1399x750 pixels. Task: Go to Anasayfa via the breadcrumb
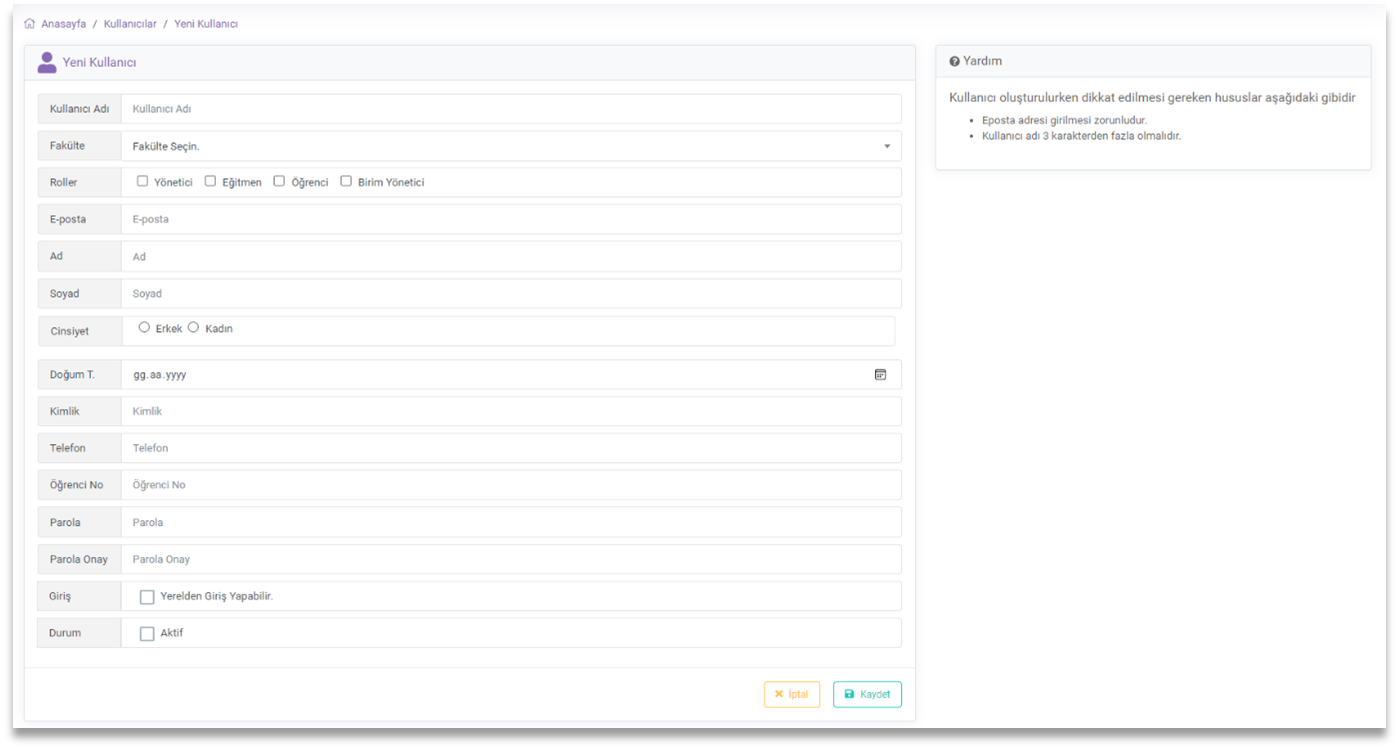[x=63, y=24]
